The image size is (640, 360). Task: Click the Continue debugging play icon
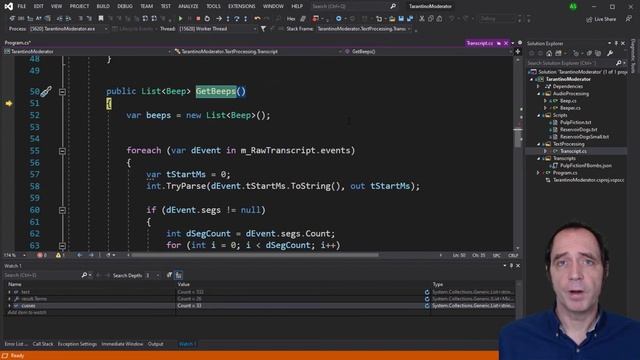[180, 19]
